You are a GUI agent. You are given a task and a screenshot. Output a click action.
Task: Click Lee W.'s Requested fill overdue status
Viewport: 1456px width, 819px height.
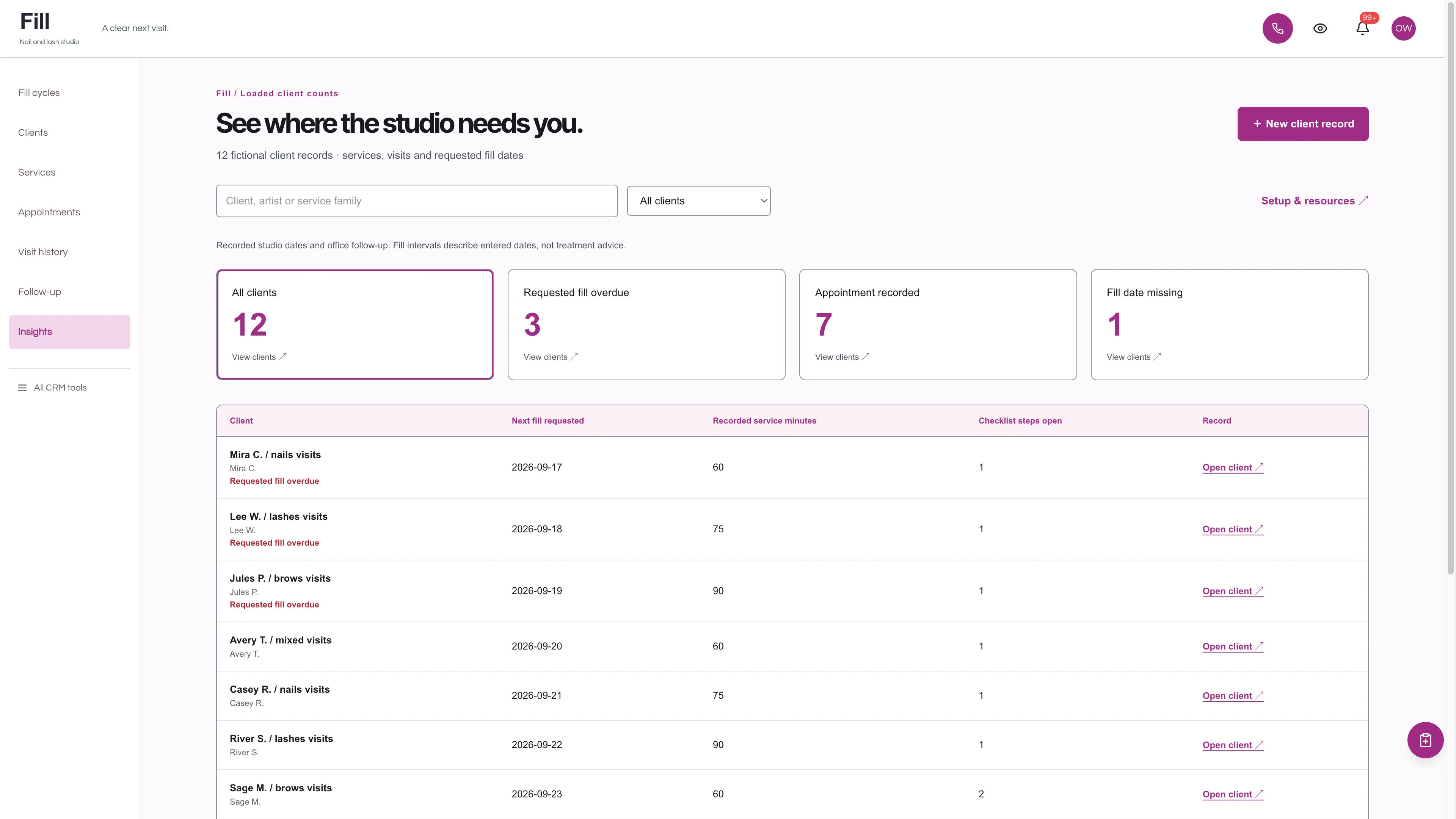coord(274,543)
